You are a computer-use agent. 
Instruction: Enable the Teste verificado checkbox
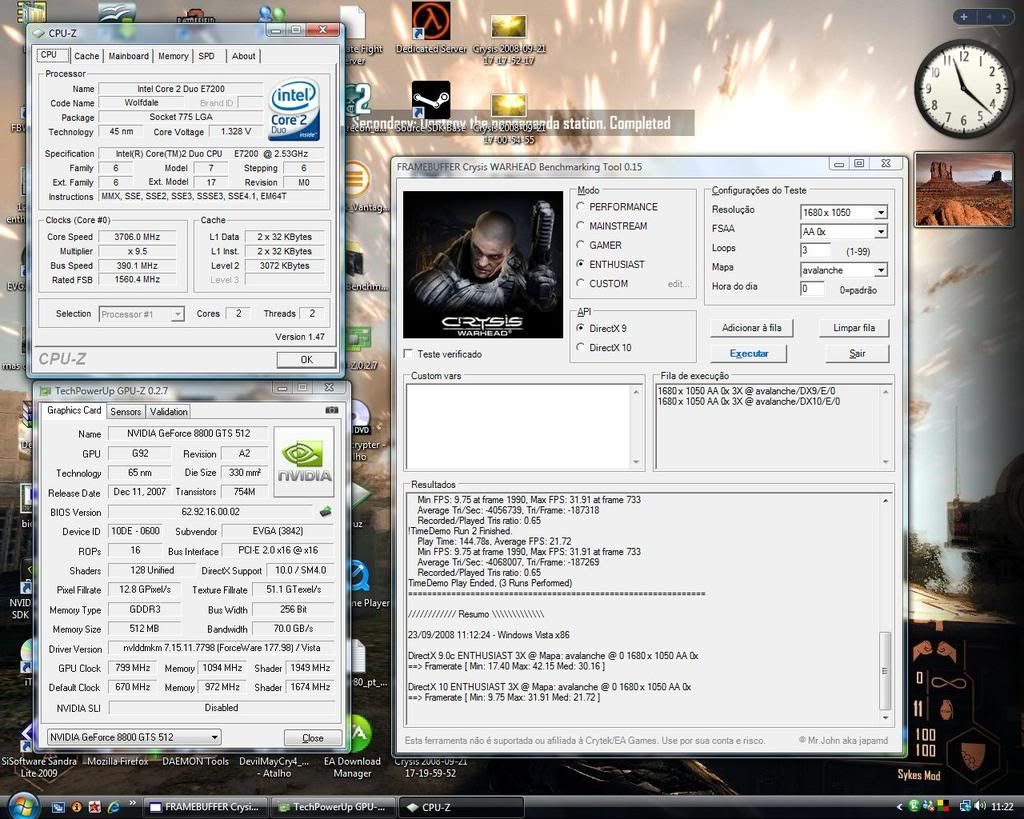408,354
